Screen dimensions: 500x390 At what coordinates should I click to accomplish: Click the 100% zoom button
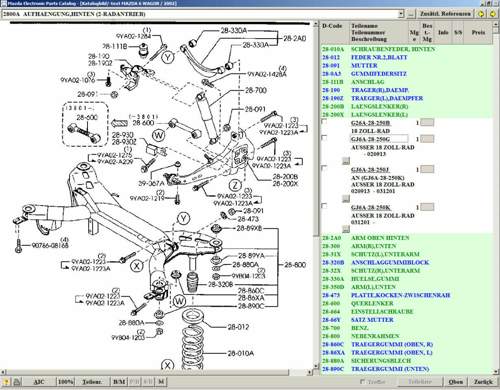pyautogui.click(x=66, y=382)
